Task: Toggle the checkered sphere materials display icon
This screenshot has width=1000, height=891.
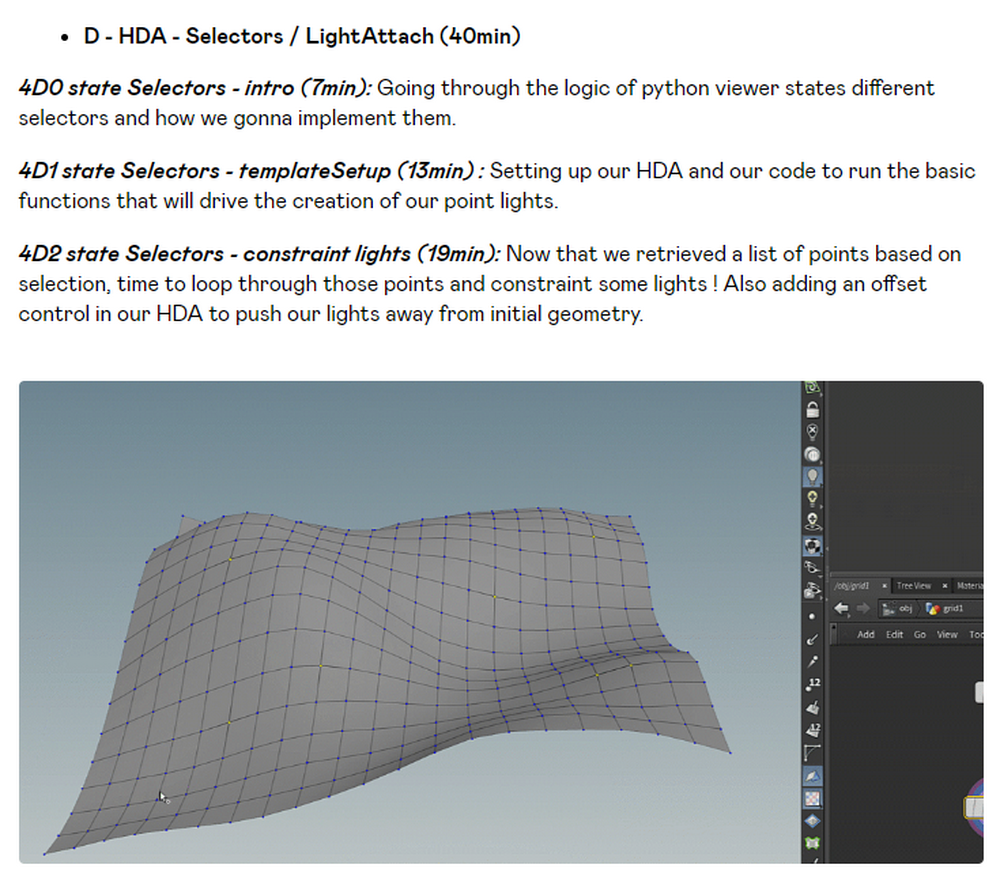Action: point(812,546)
